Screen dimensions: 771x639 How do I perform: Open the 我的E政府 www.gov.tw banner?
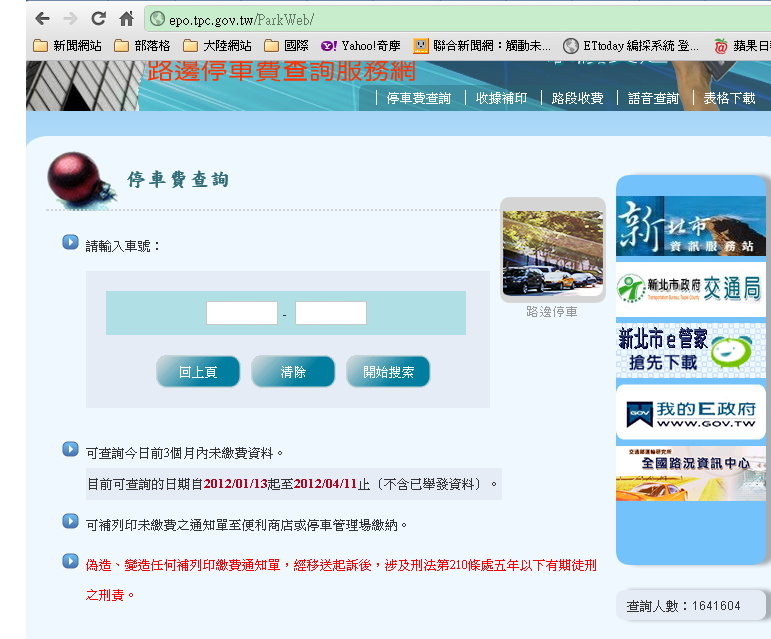pyautogui.click(x=691, y=412)
